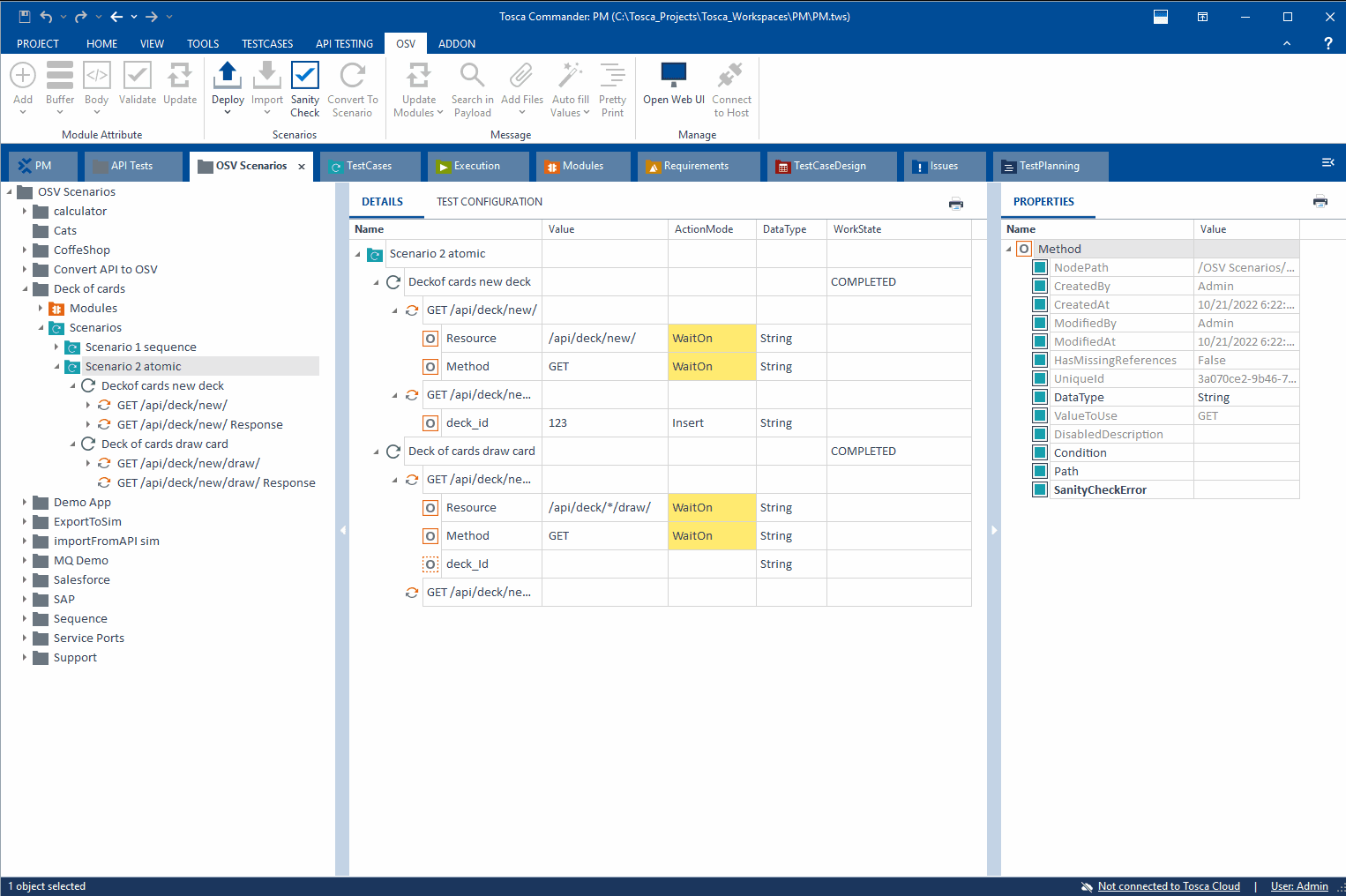Collapse the Deck of cards folder
The height and width of the screenshot is (896, 1346).
coord(25,288)
